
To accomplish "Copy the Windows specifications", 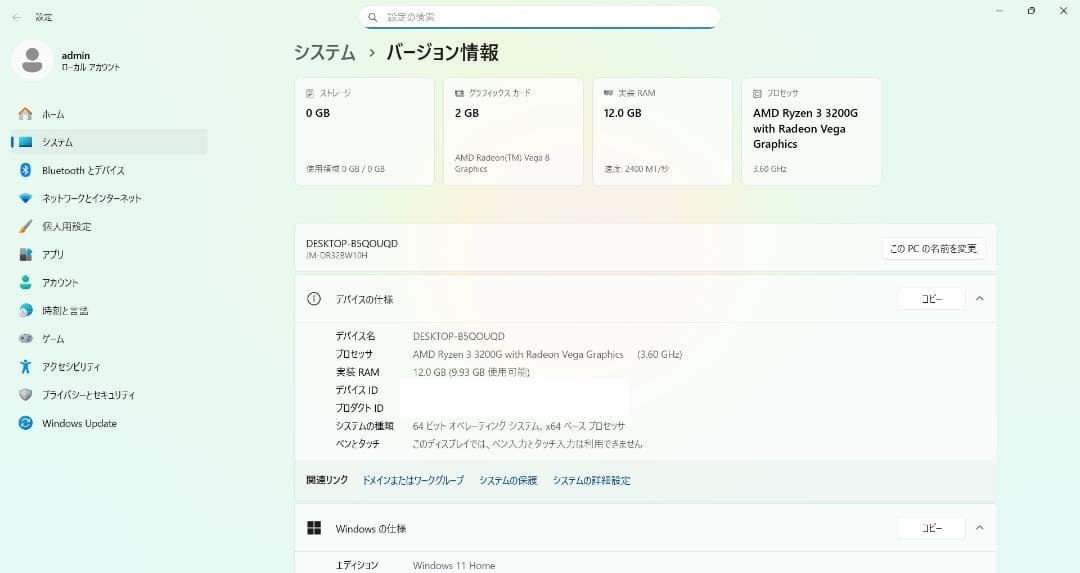I will (931, 528).
